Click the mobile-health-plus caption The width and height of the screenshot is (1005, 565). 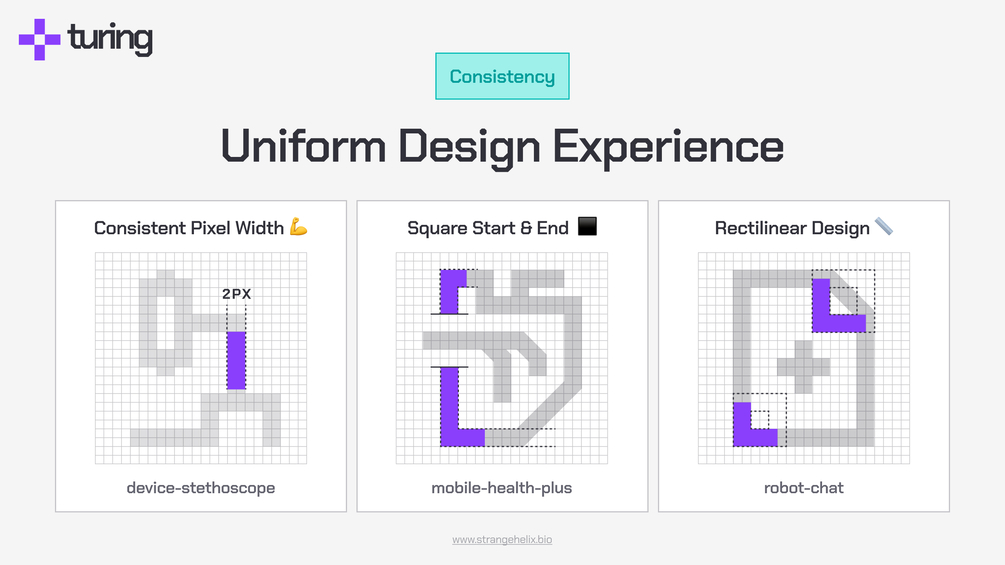tap(502, 488)
